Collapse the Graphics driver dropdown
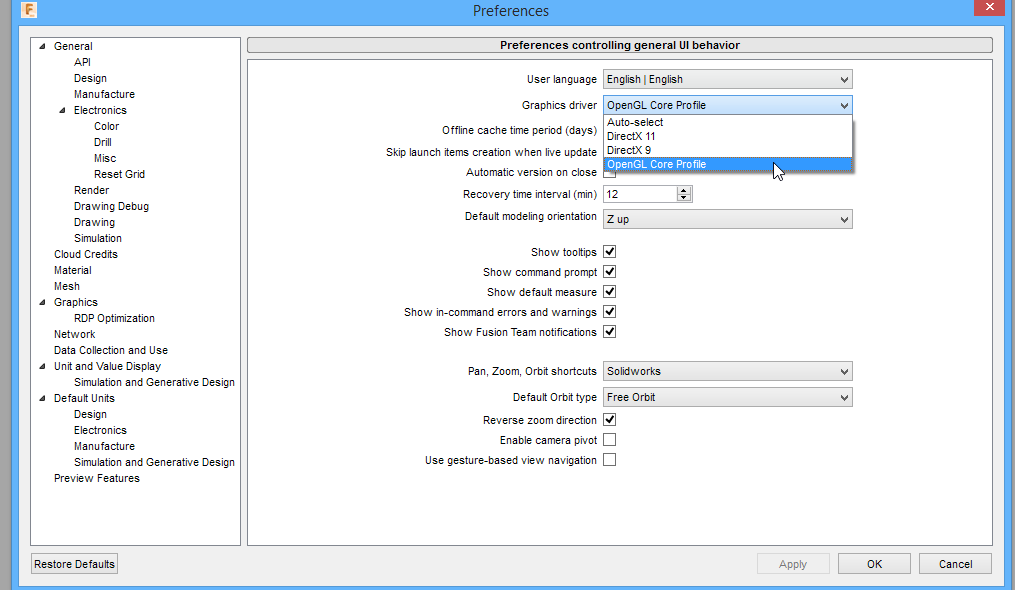 (728, 105)
